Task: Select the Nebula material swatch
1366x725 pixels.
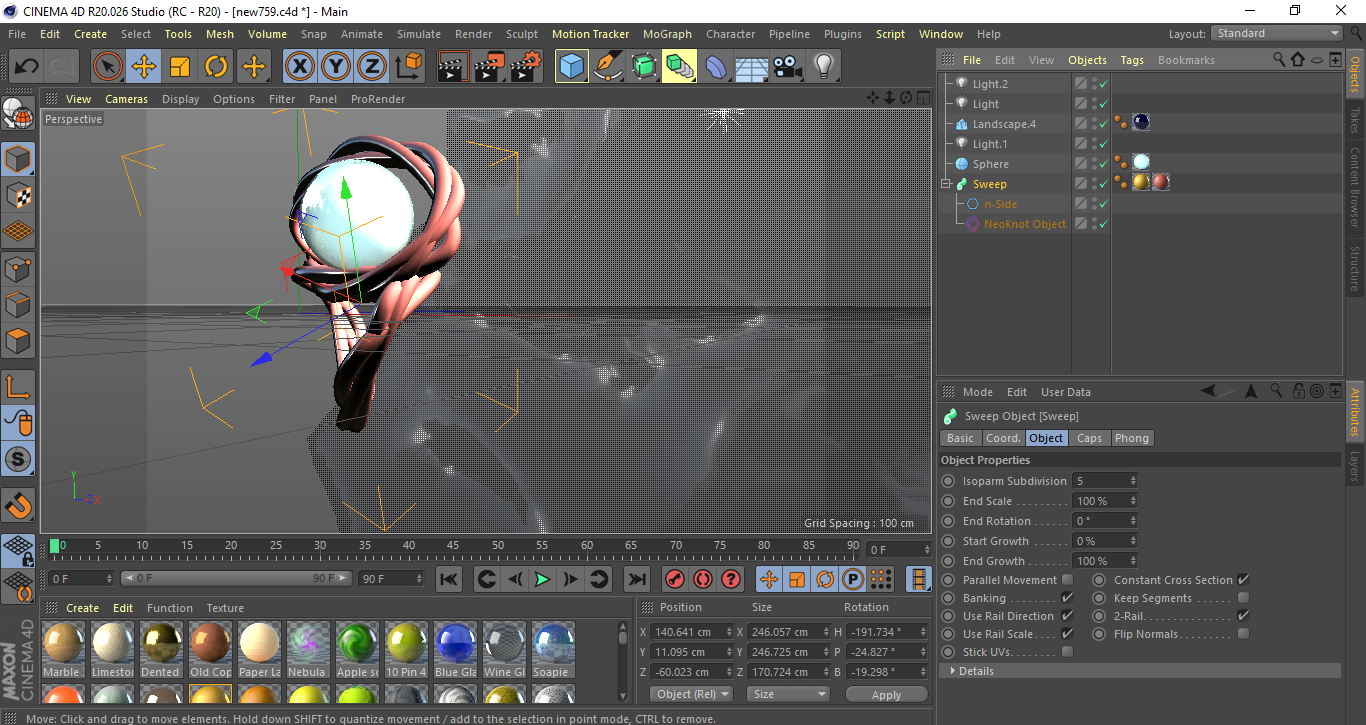Action: (x=308, y=649)
